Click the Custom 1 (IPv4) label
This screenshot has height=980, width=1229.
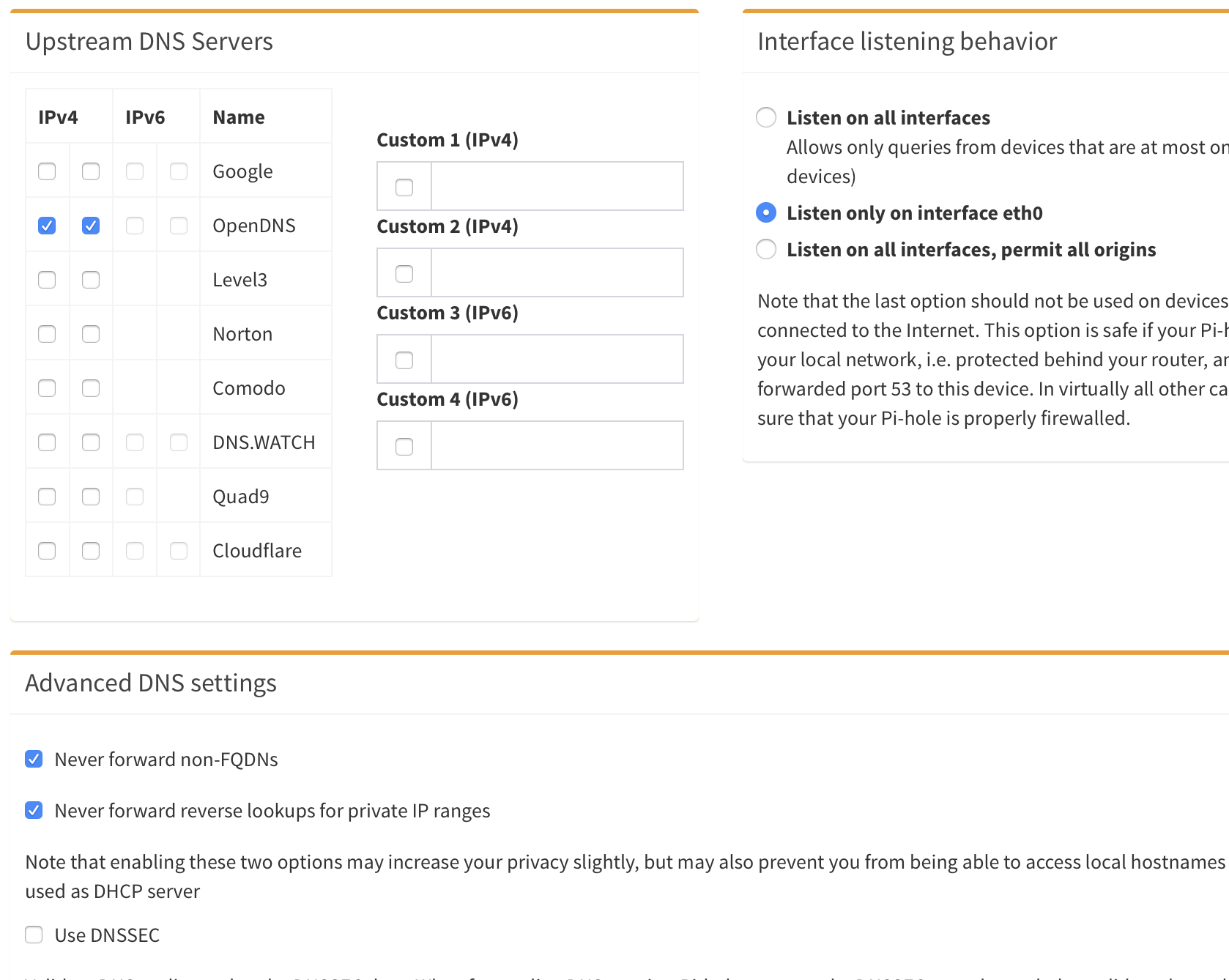[x=448, y=140]
